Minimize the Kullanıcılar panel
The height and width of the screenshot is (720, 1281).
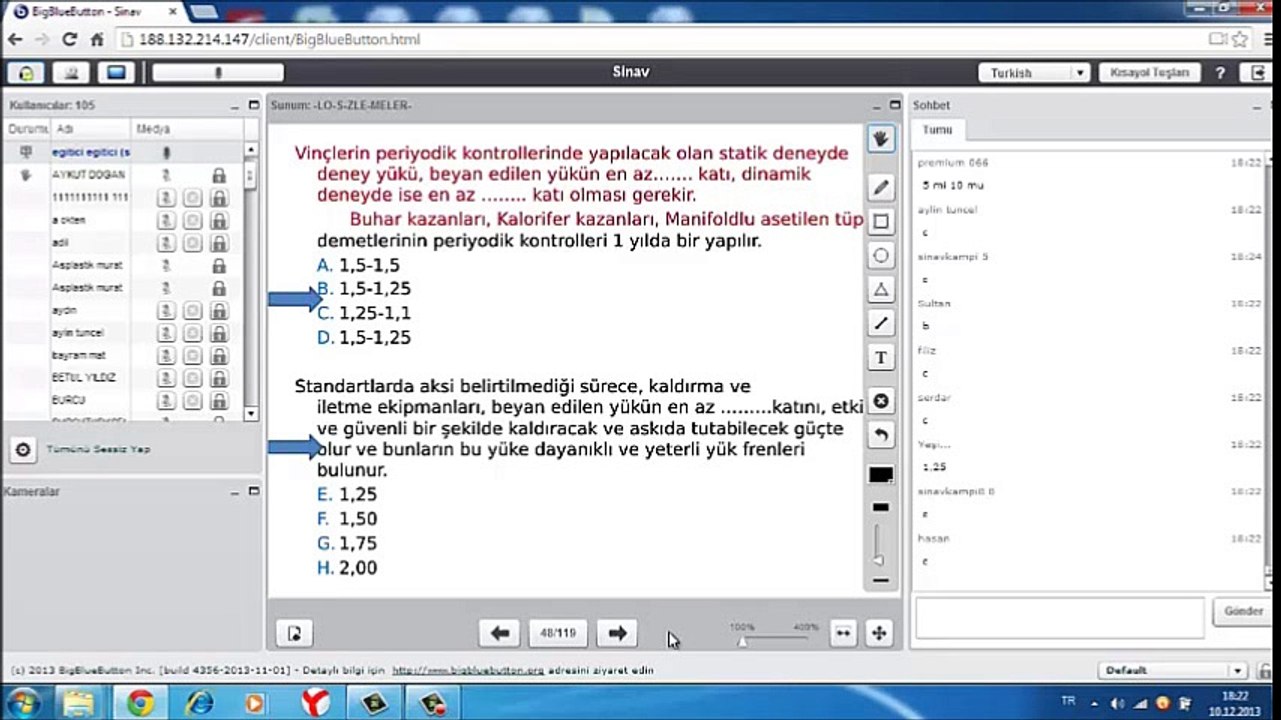[233, 105]
